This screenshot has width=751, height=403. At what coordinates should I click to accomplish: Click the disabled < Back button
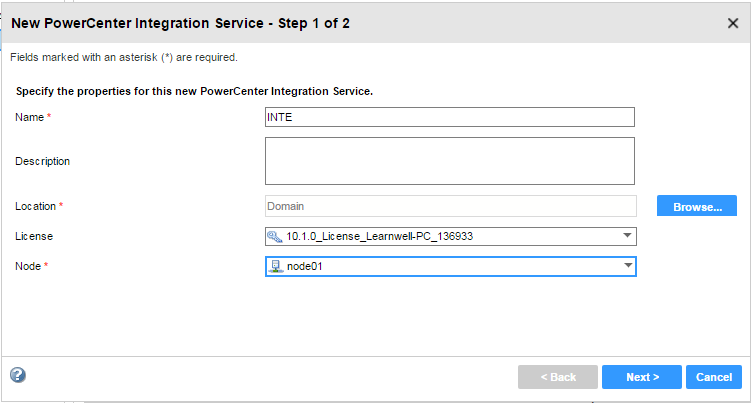tap(558, 377)
